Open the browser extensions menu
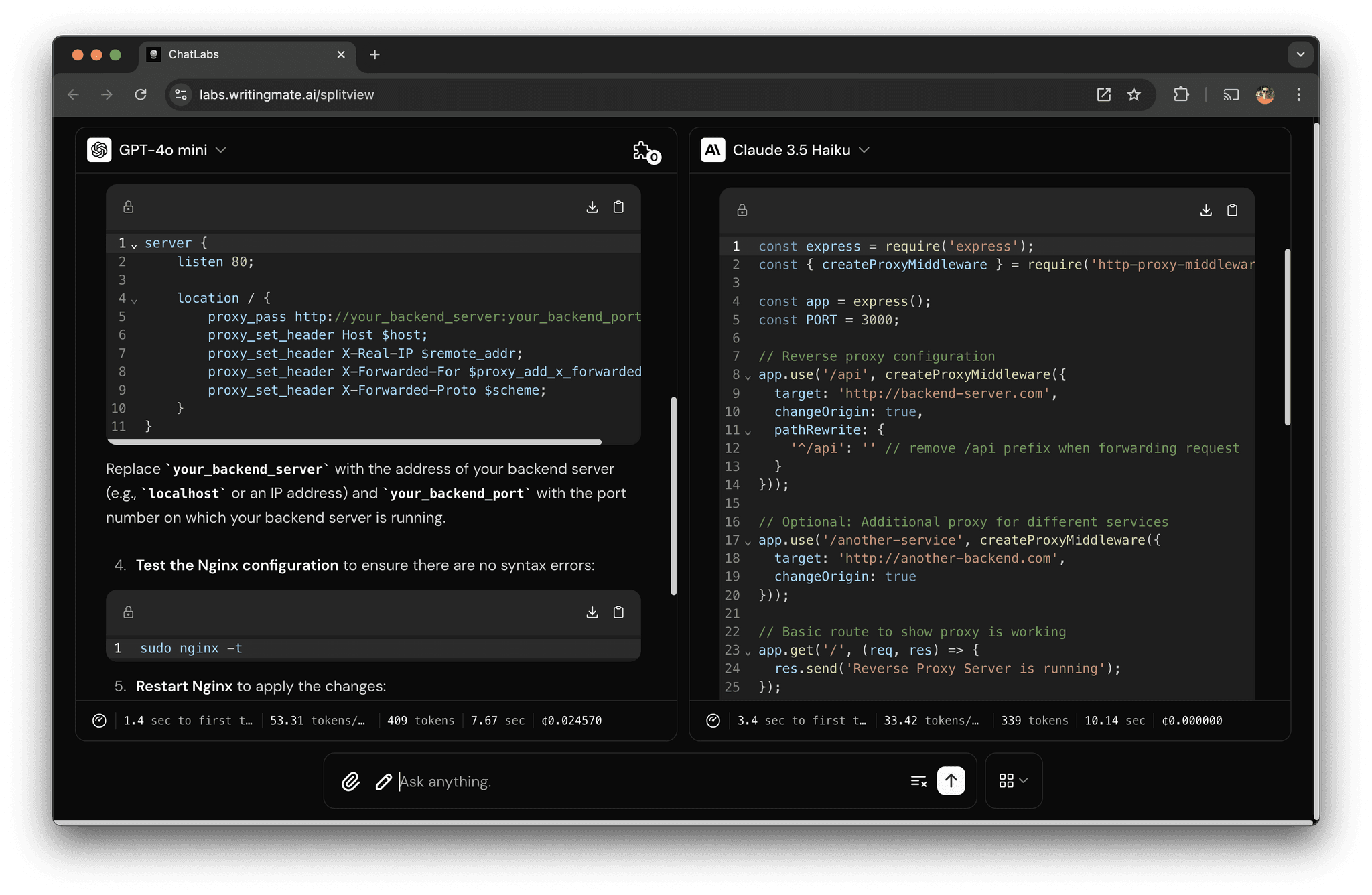 (1181, 94)
